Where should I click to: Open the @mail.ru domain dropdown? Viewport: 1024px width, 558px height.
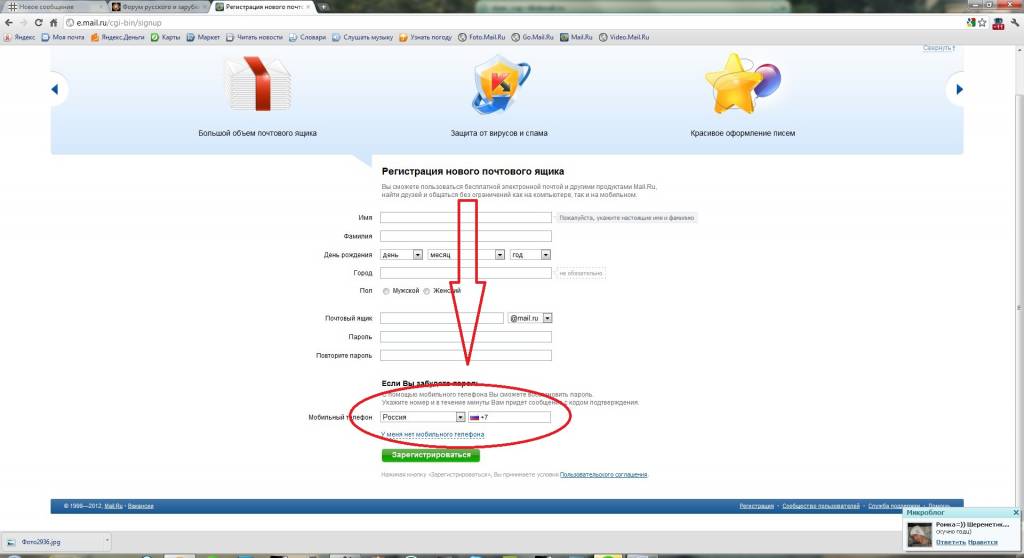(x=530, y=318)
